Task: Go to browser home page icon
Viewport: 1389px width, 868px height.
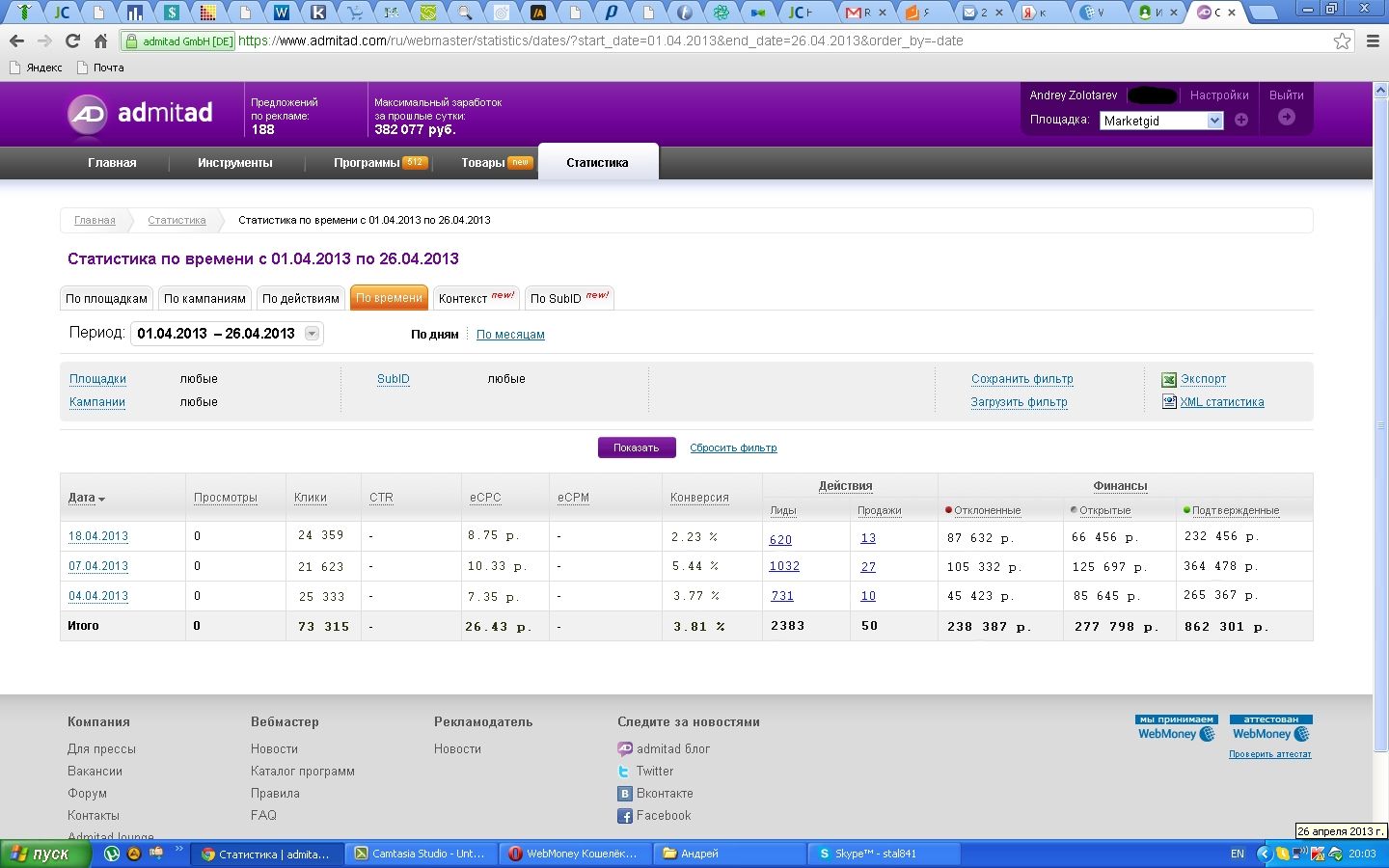Action: click(100, 41)
